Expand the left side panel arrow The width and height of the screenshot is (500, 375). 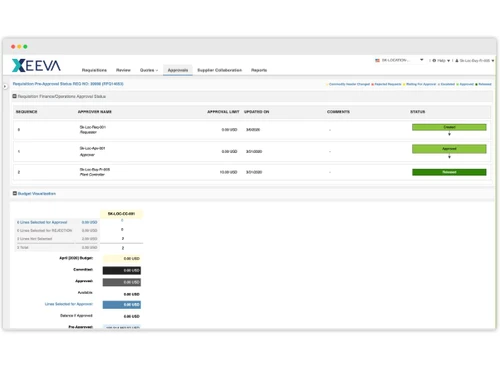click(x=5, y=86)
